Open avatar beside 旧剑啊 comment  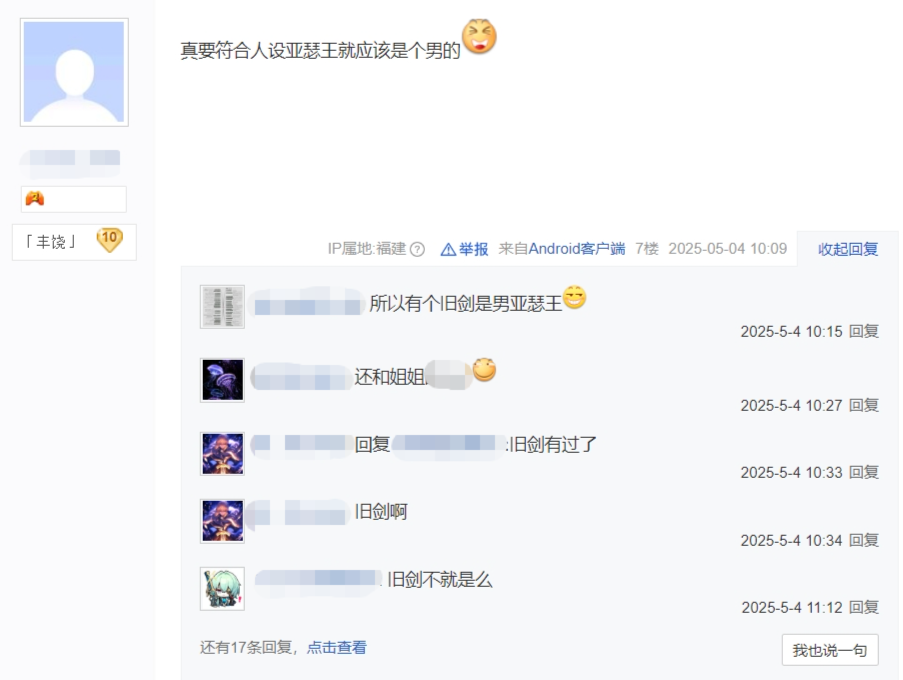[x=222, y=521]
